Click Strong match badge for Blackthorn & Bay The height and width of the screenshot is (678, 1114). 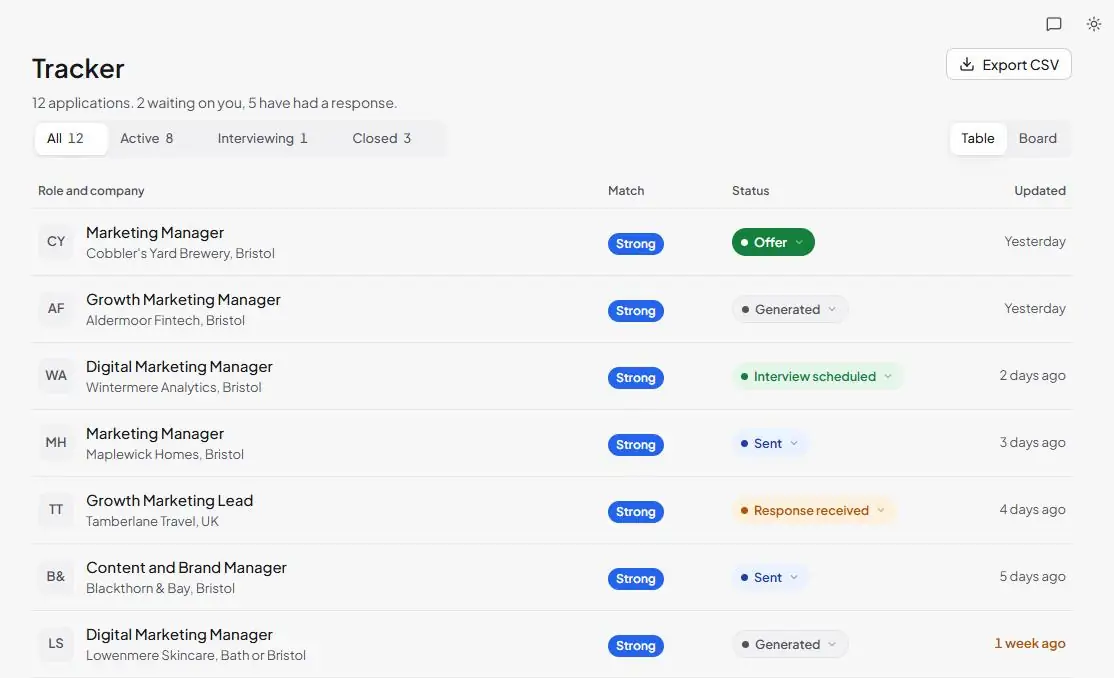pos(635,579)
